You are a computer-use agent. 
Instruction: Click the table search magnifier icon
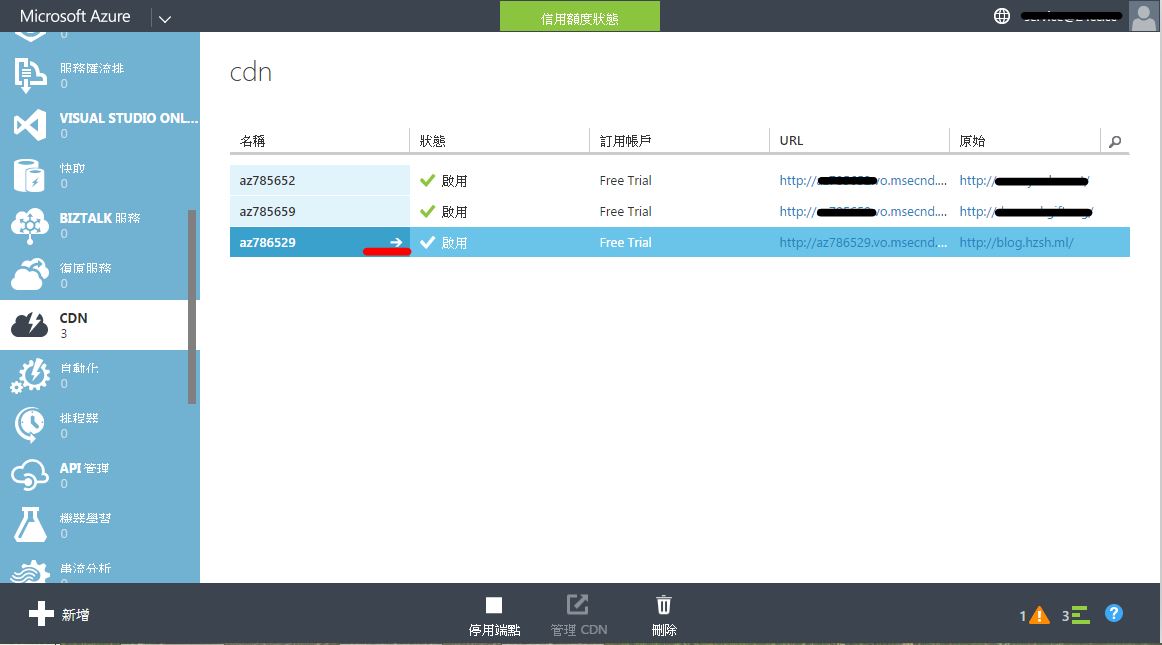[1115, 141]
